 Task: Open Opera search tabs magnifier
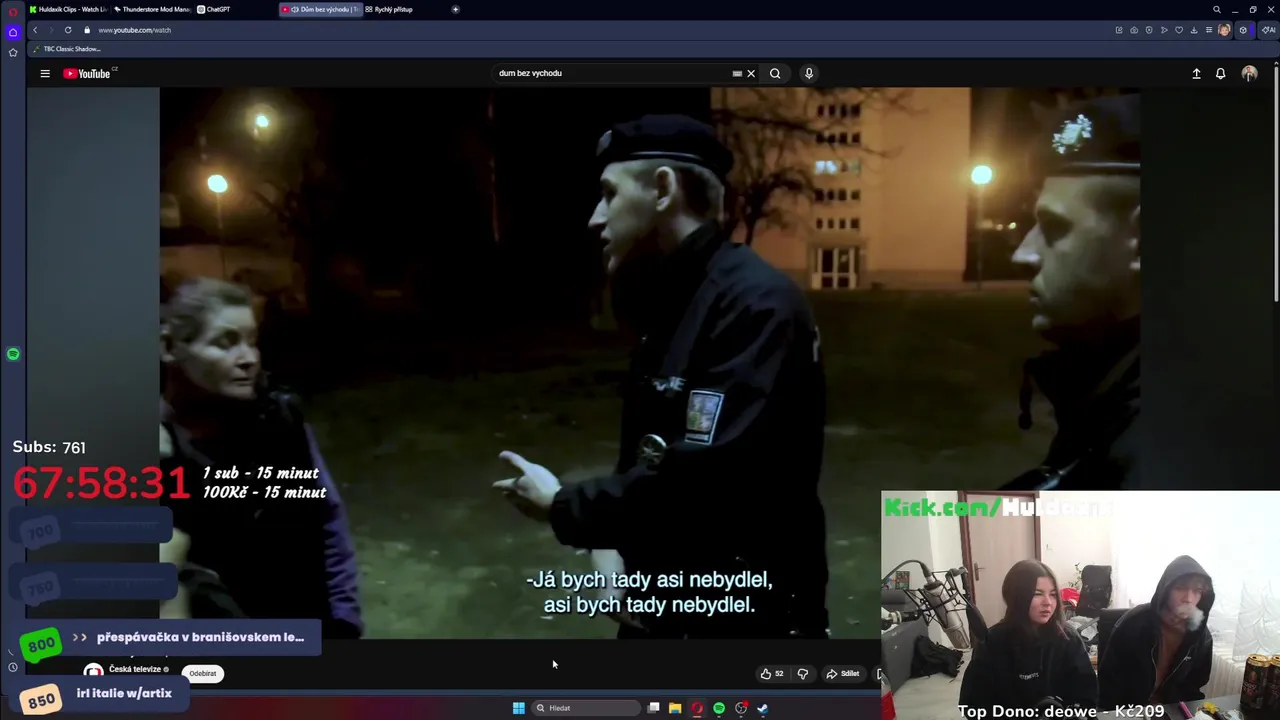pyautogui.click(x=1217, y=9)
